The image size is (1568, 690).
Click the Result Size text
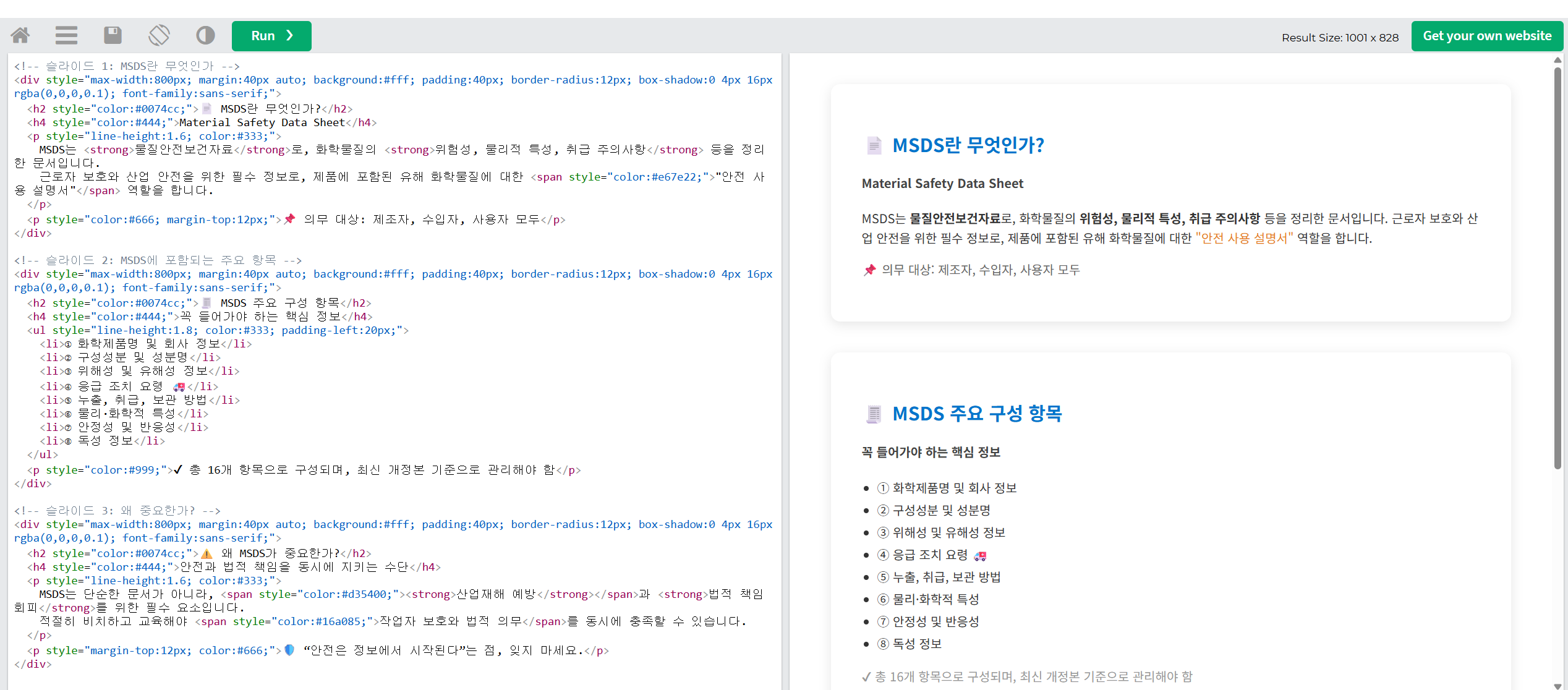[1340, 38]
